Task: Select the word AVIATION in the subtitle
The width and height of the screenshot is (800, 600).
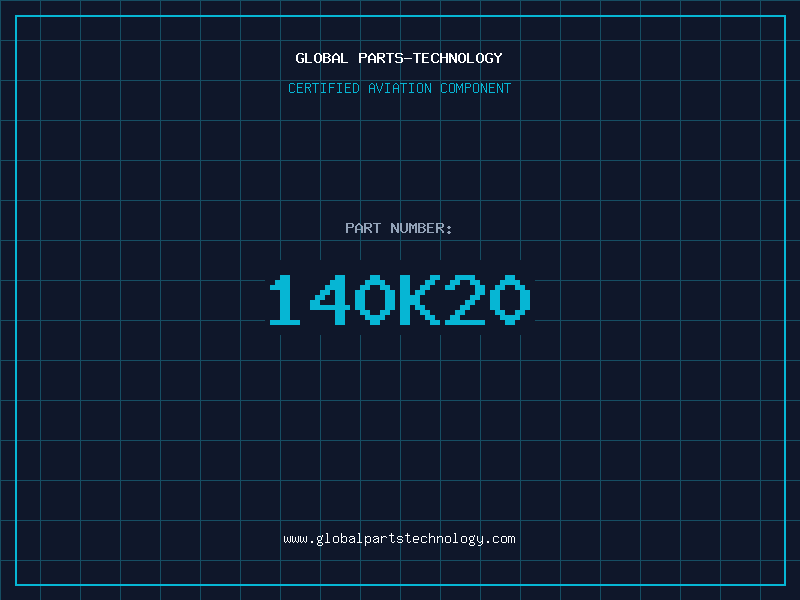Action: tap(400, 88)
